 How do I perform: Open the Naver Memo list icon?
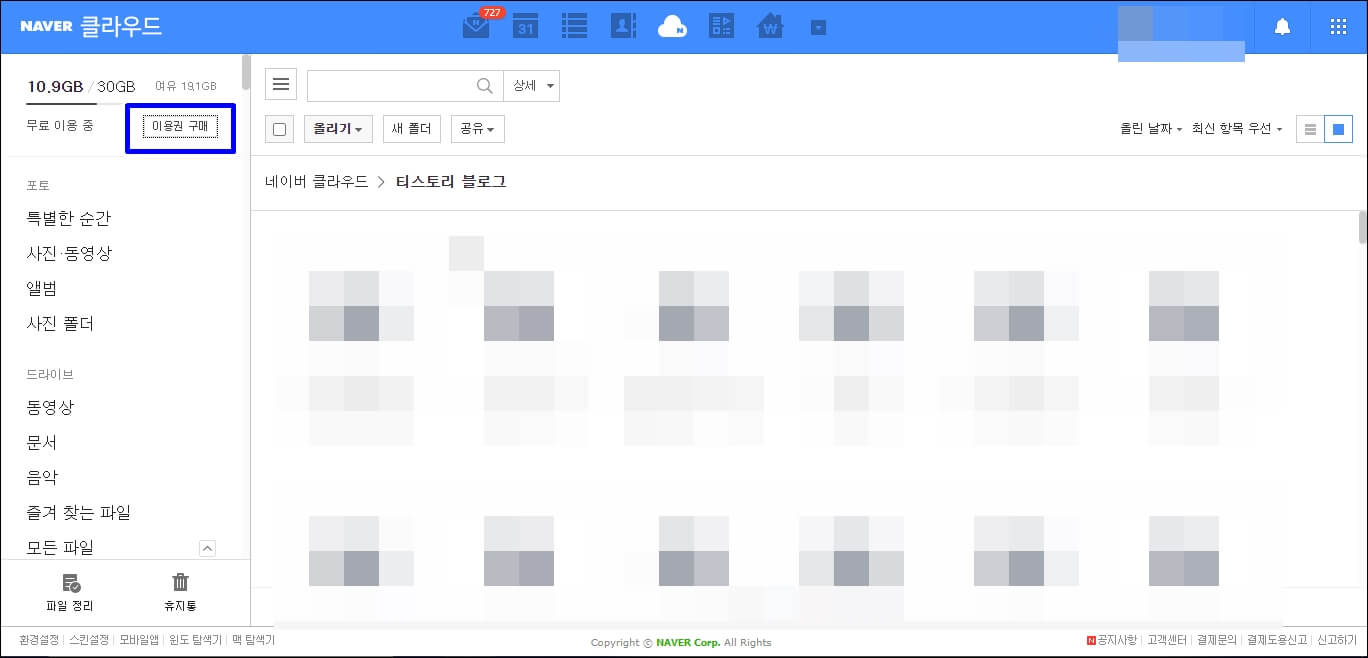coord(574,26)
